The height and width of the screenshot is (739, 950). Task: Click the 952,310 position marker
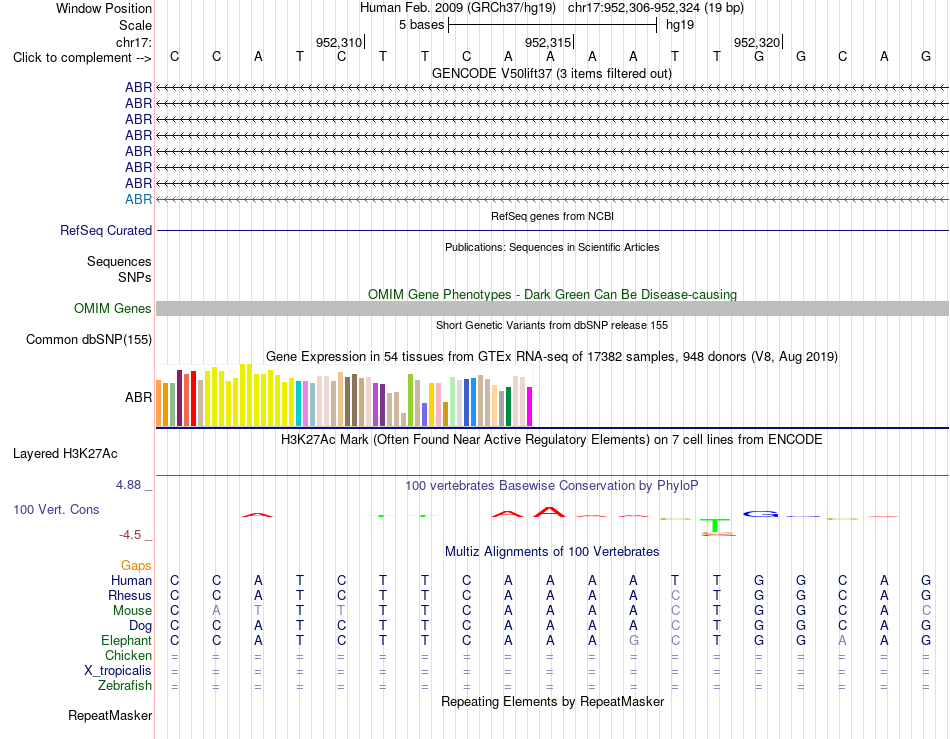tap(339, 42)
